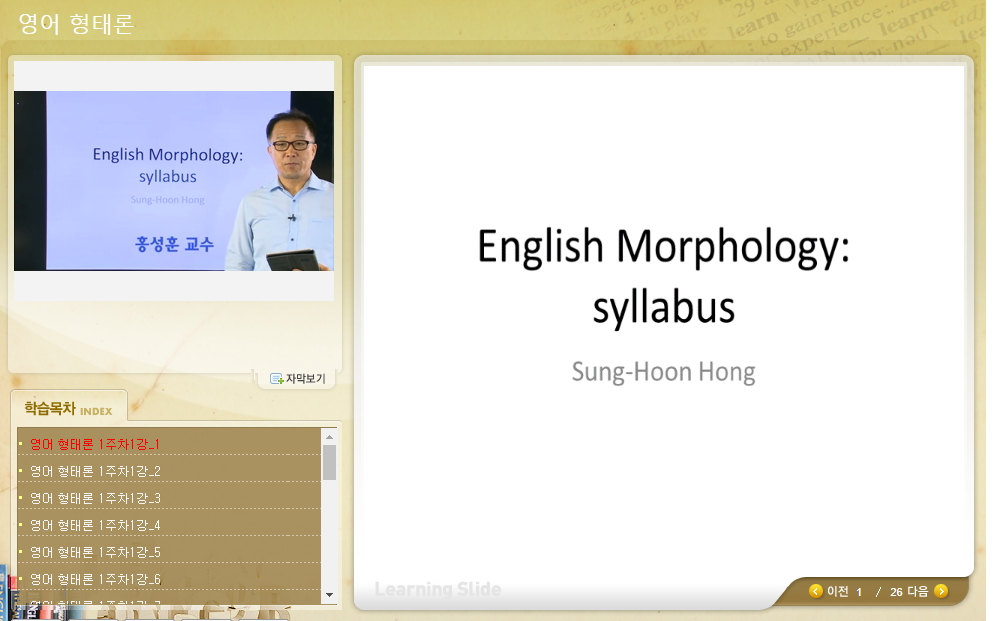The image size is (998, 621).
Task: Select index entry 영어 형태론 1주차1강_4
Action: click(95, 525)
